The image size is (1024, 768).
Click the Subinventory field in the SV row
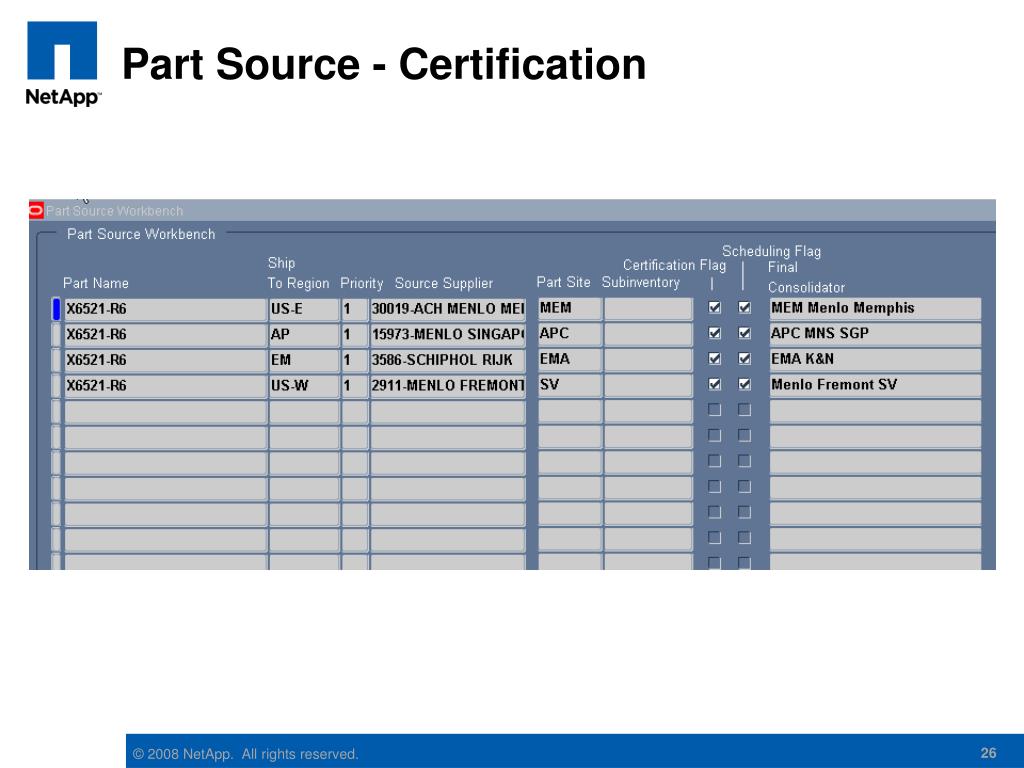coord(648,385)
